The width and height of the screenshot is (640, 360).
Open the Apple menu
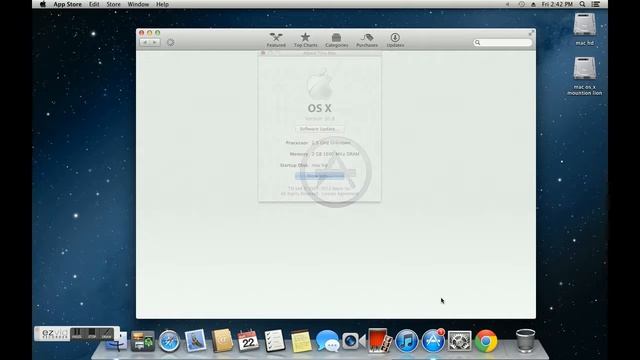click(43, 4)
